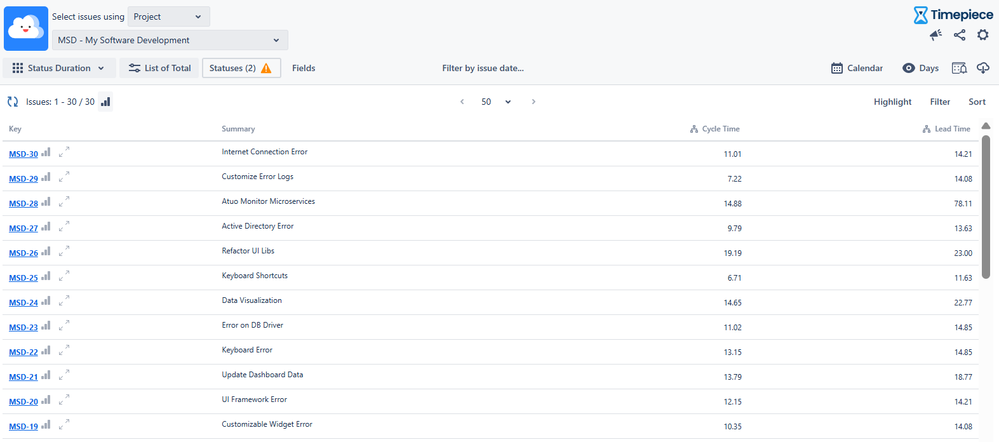This screenshot has height=442, width=999.
Task: Open issue link MSD-30
Action: (x=24, y=154)
